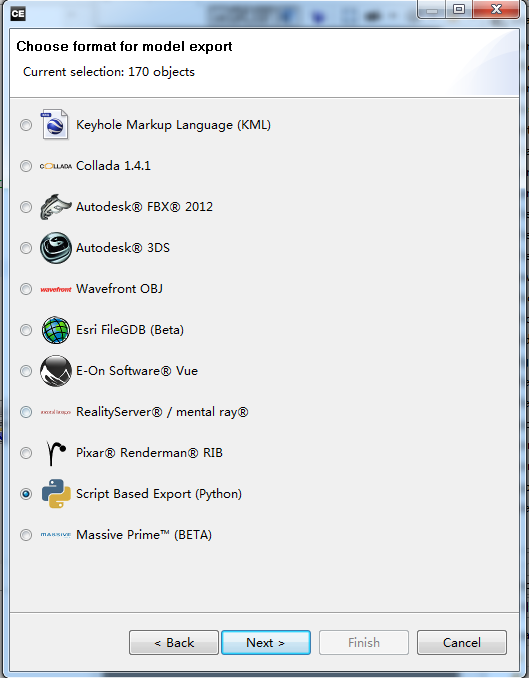The width and height of the screenshot is (529, 678).
Task: Select the Collada 1.4.1 radio button
Action: pos(26,166)
